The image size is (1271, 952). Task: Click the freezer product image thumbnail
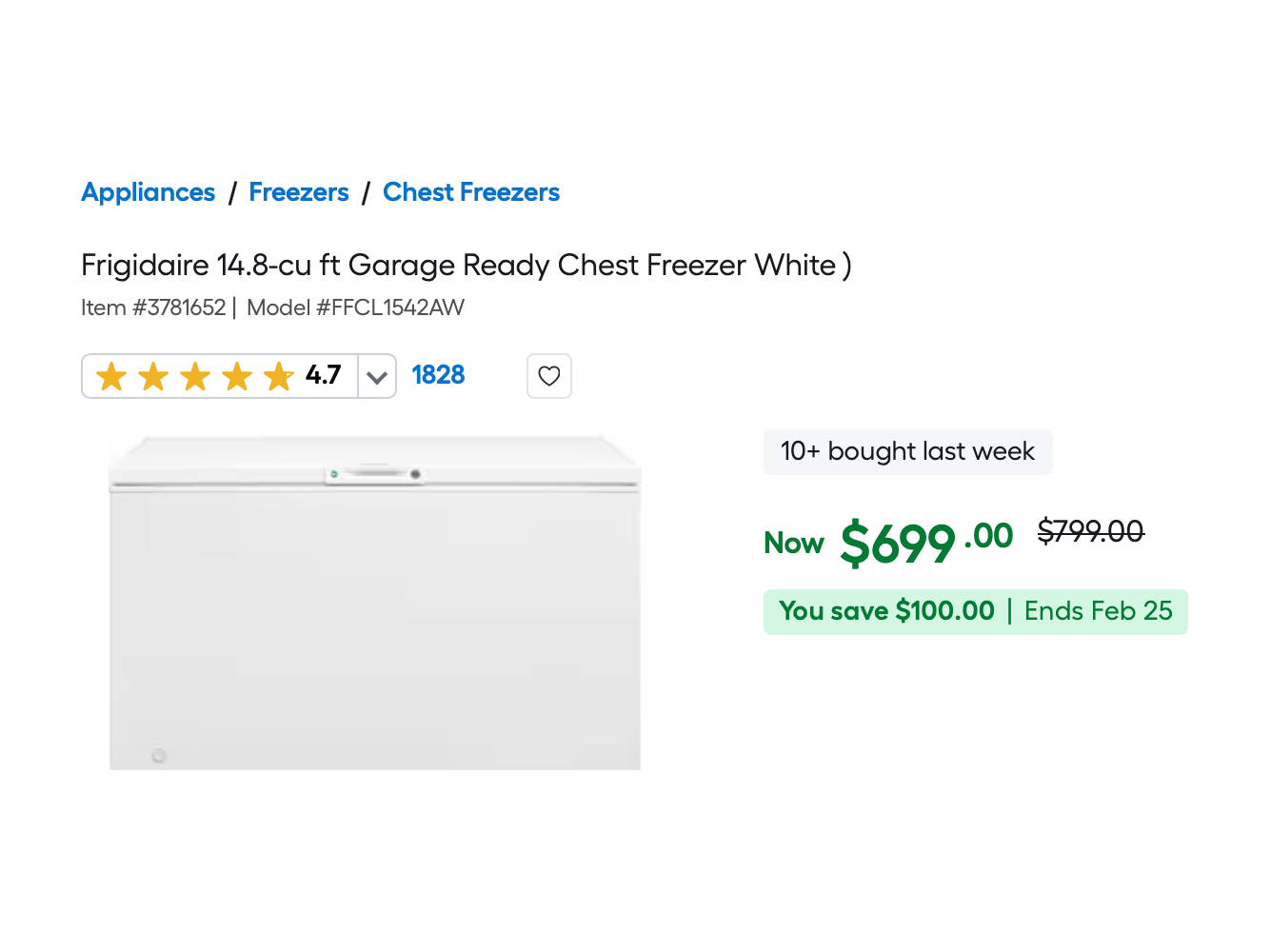(x=375, y=600)
